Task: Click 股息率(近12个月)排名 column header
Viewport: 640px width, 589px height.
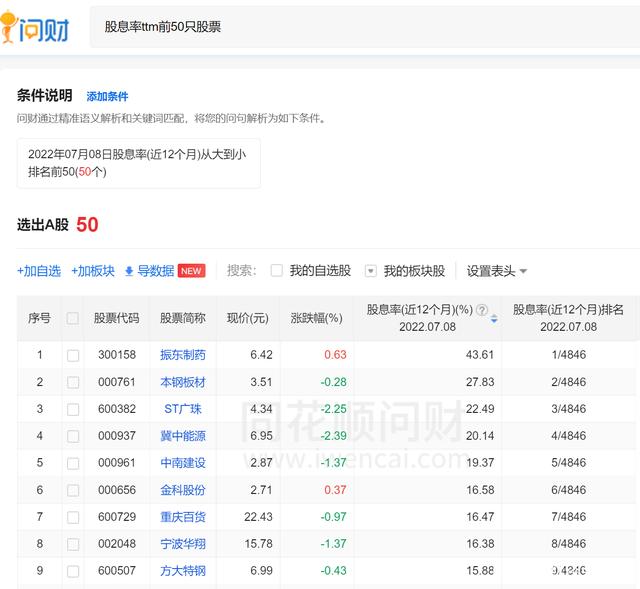Action: pyautogui.click(x=568, y=318)
